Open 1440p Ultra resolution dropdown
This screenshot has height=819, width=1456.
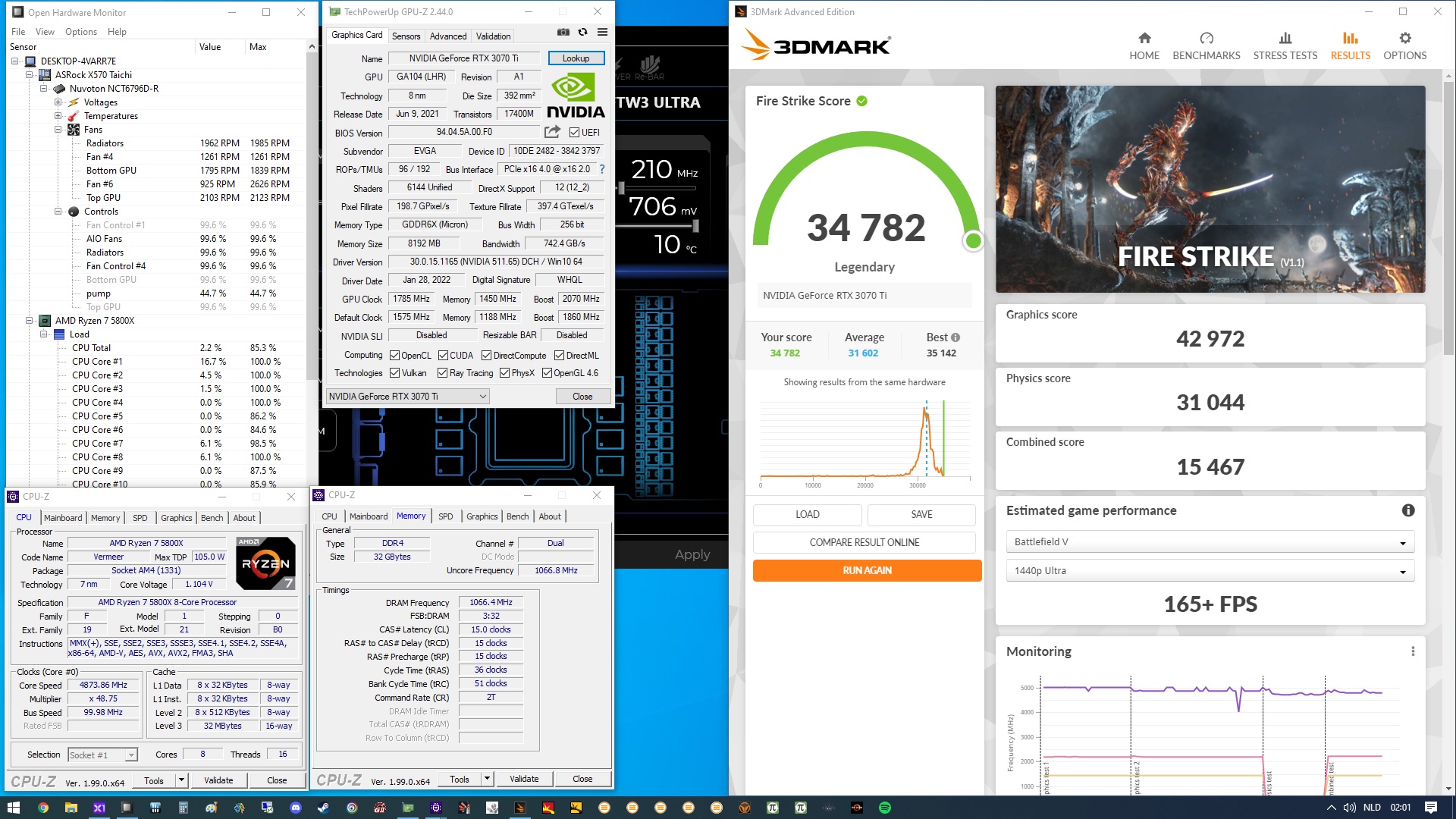click(1210, 571)
